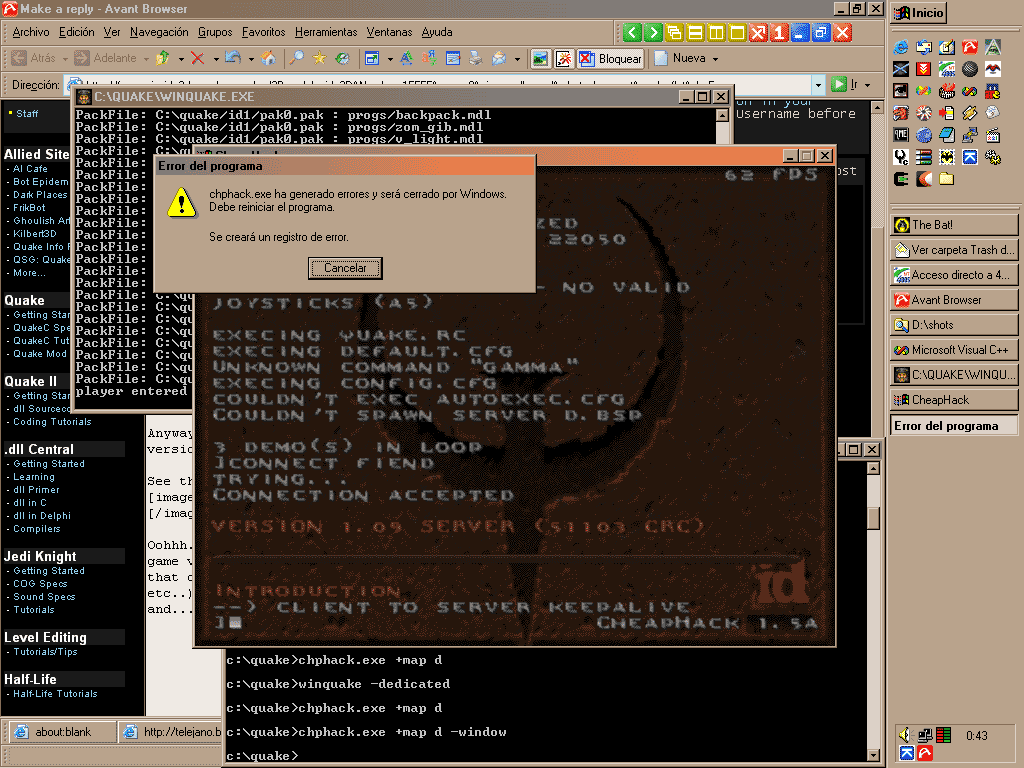Click the red X stop loading icon
1024x768 pixels.
197,58
